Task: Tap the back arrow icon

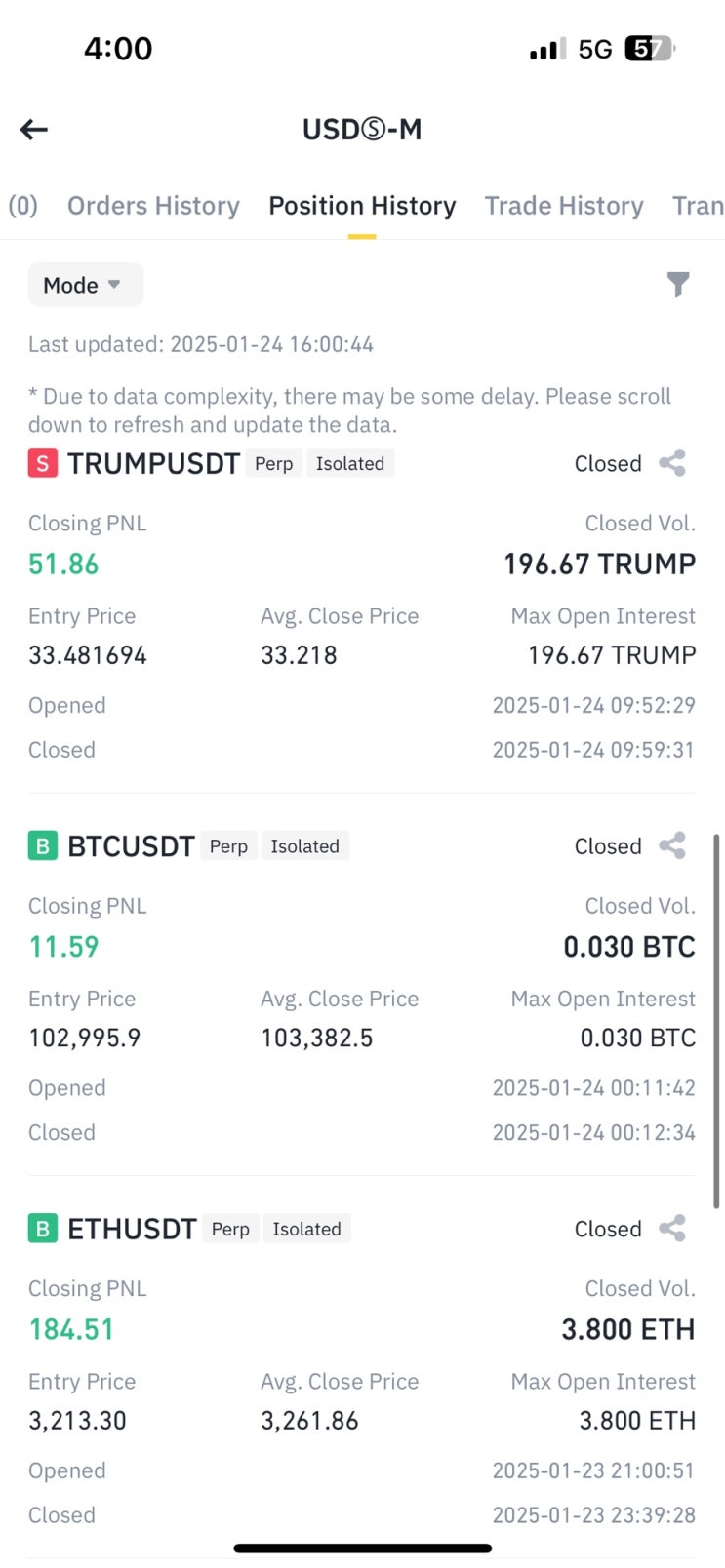Action: pyautogui.click(x=34, y=129)
